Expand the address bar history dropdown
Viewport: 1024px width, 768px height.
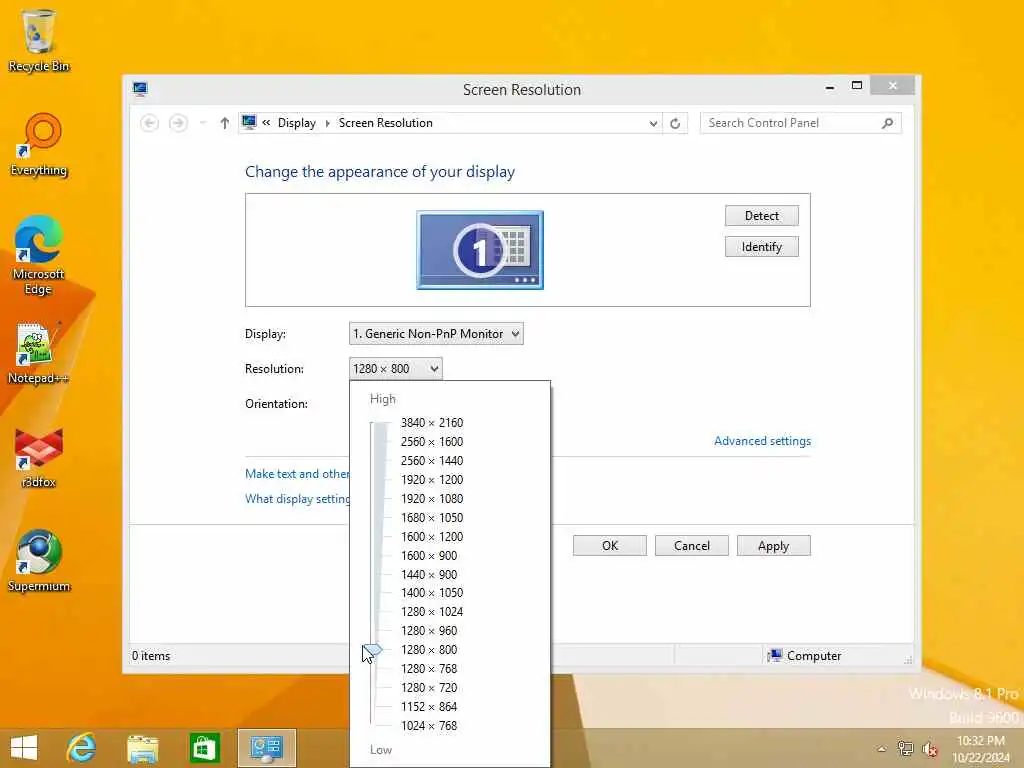pos(653,123)
